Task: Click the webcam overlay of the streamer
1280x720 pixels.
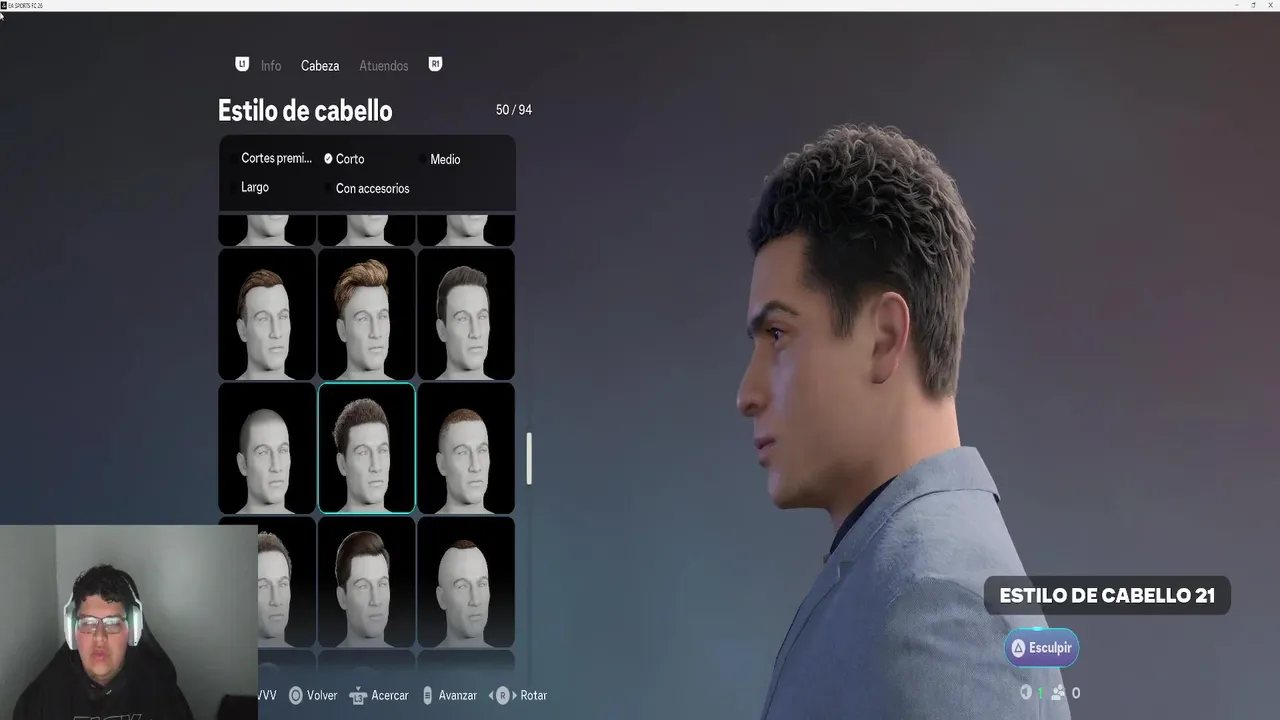Action: tap(129, 622)
